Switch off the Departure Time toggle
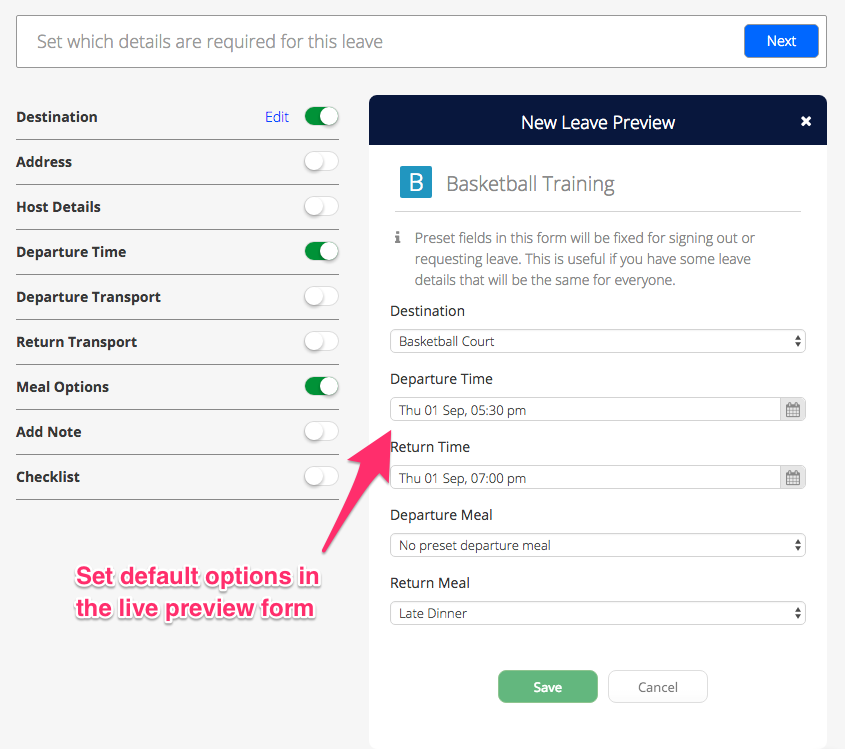The height and width of the screenshot is (749, 845). coord(321,252)
